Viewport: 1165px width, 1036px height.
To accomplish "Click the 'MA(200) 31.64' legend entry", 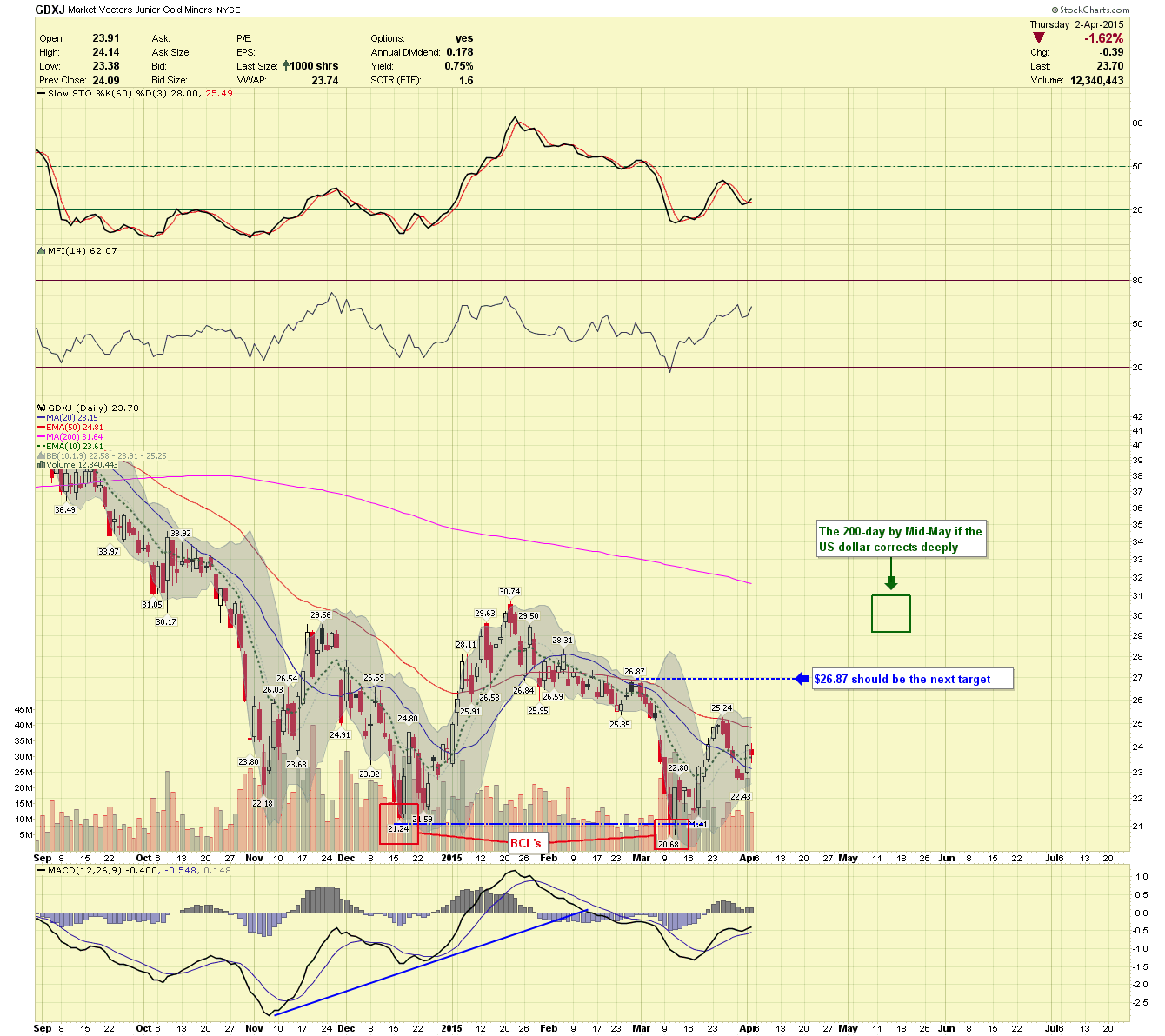I will pyautogui.click(x=75, y=437).
